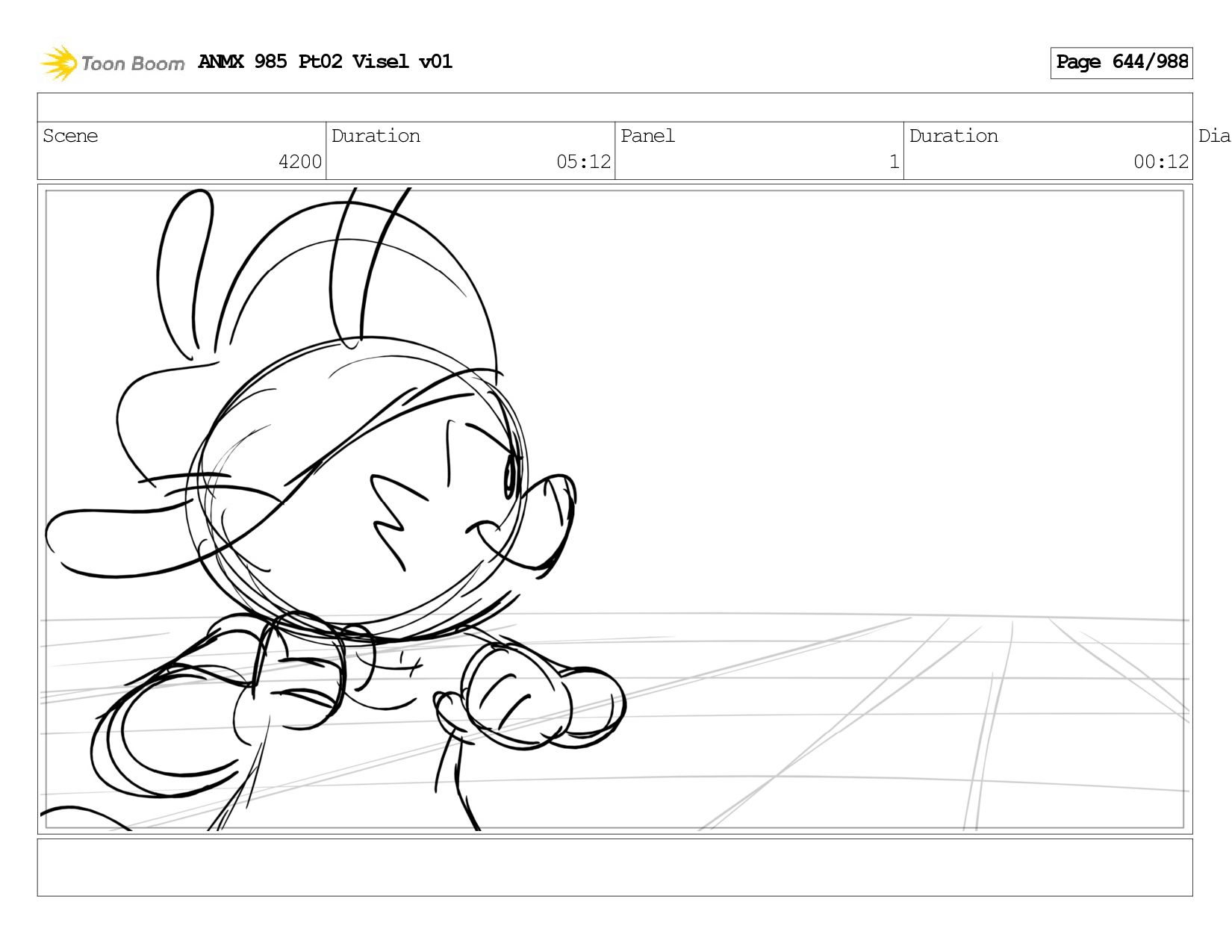Image resolution: width=1232 pixels, height=952 pixels.
Task: Click the 'Page 644/988' box
Action: point(1121,63)
